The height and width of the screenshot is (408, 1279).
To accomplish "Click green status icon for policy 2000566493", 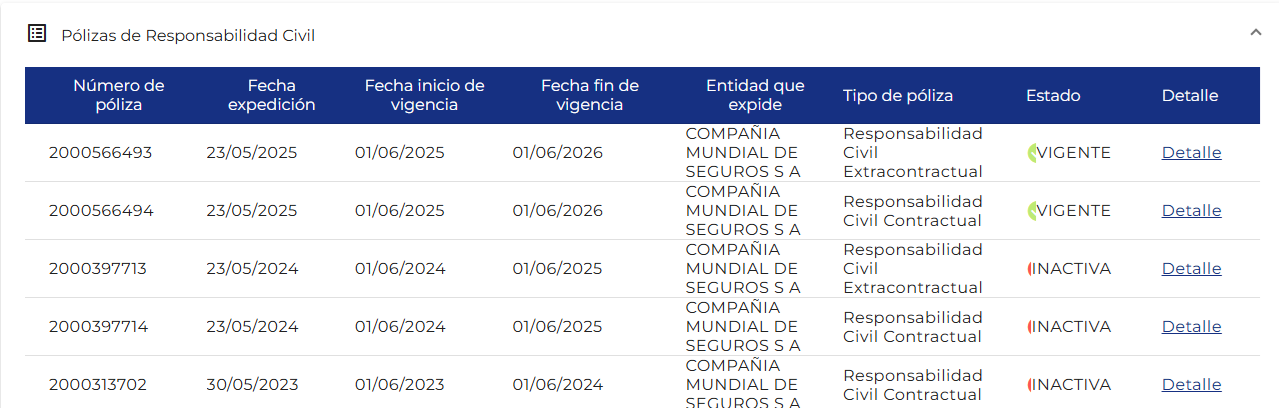I will click(x=1033, y=153).
